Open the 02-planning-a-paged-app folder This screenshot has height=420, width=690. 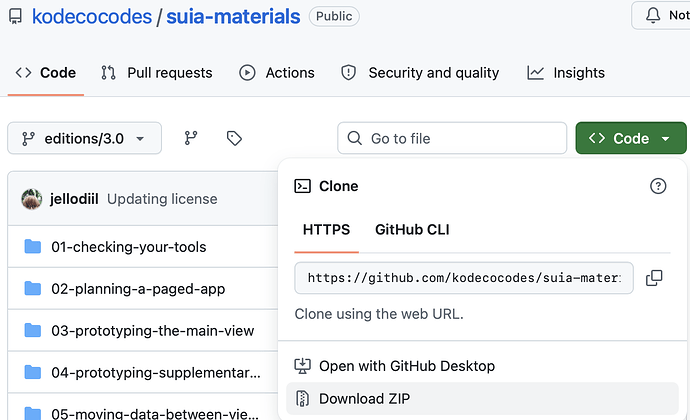138,289
